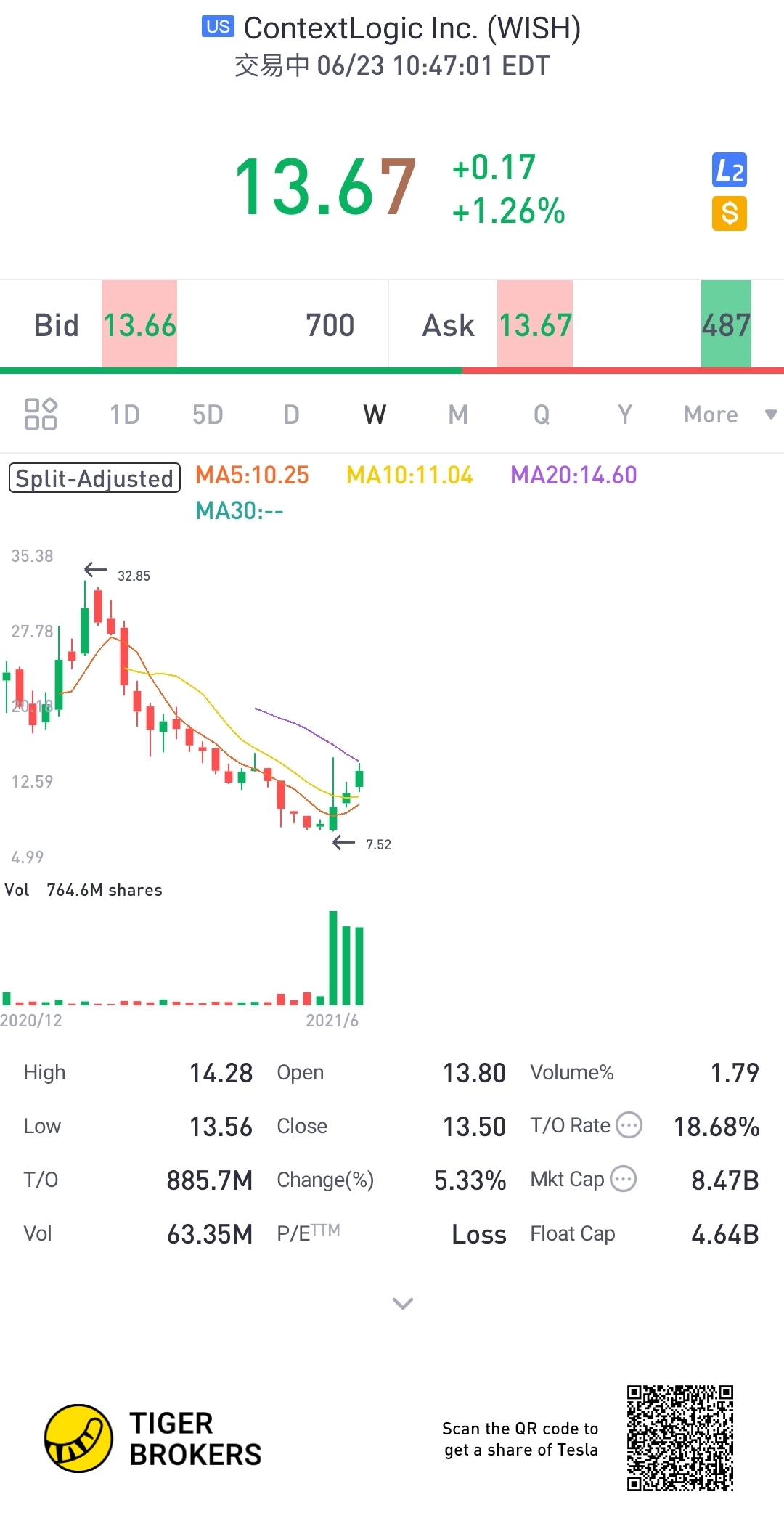
Task: Tap the ask size 487
Action: [x=726, y=324]
